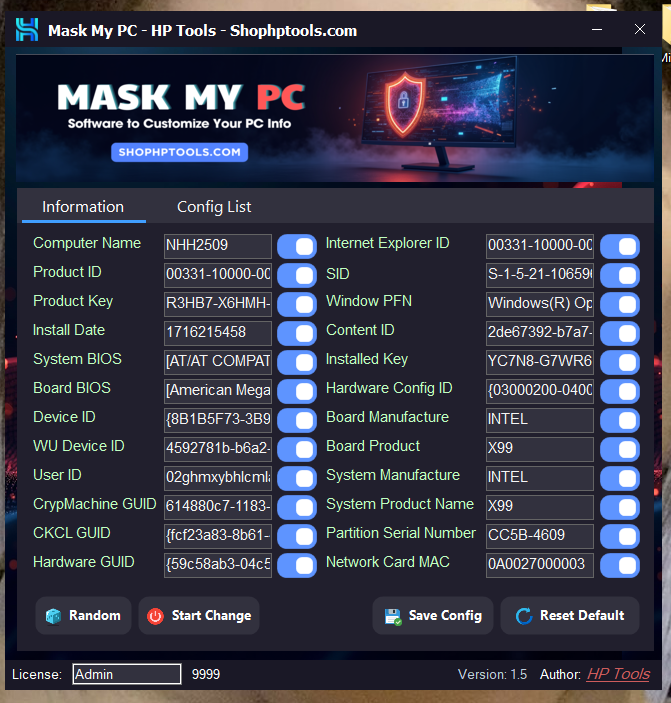Image resolution: width=671 pixels, height=703 pixels.
Task: Click the HP Tools logo in title bar
Action: click(x=27, y=30)
